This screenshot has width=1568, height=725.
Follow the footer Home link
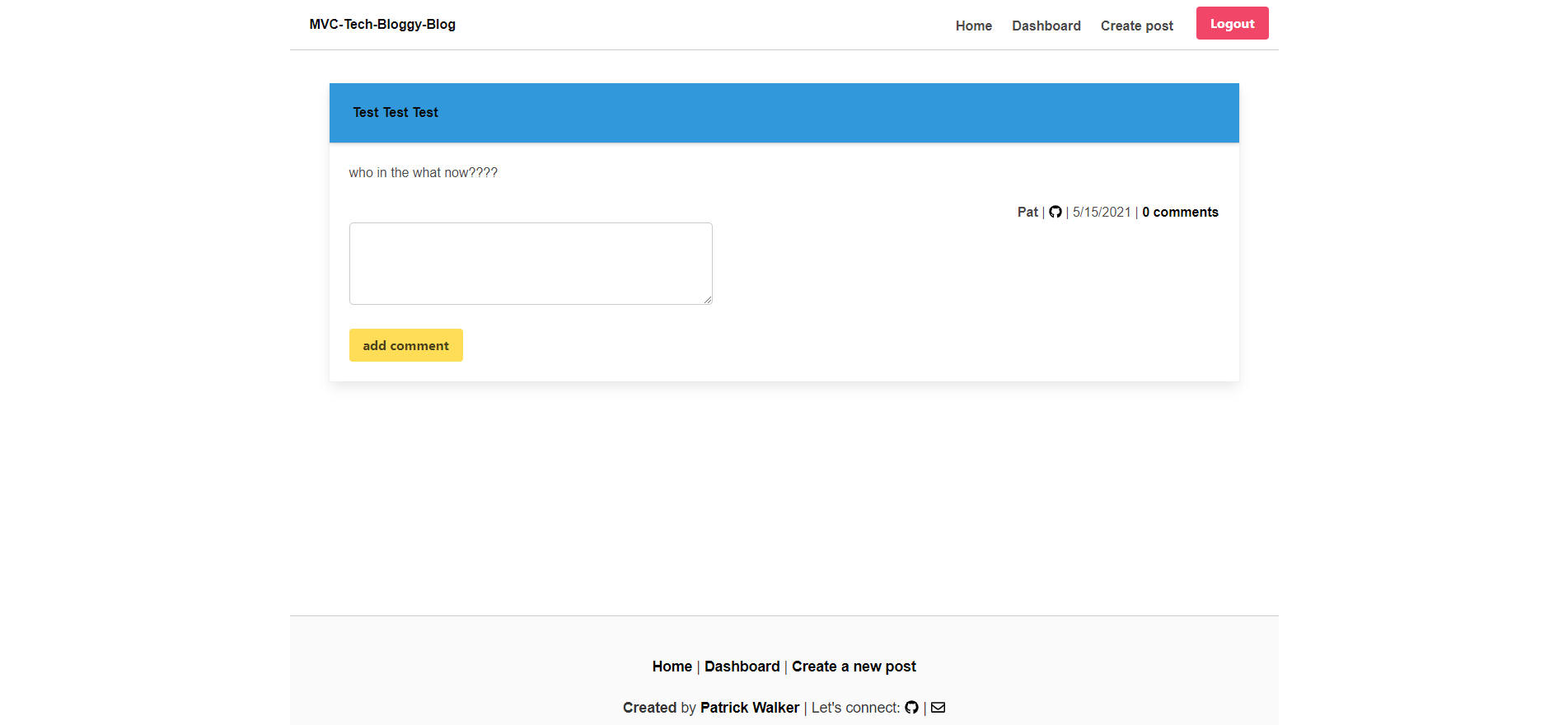click(x=672, y=667)
